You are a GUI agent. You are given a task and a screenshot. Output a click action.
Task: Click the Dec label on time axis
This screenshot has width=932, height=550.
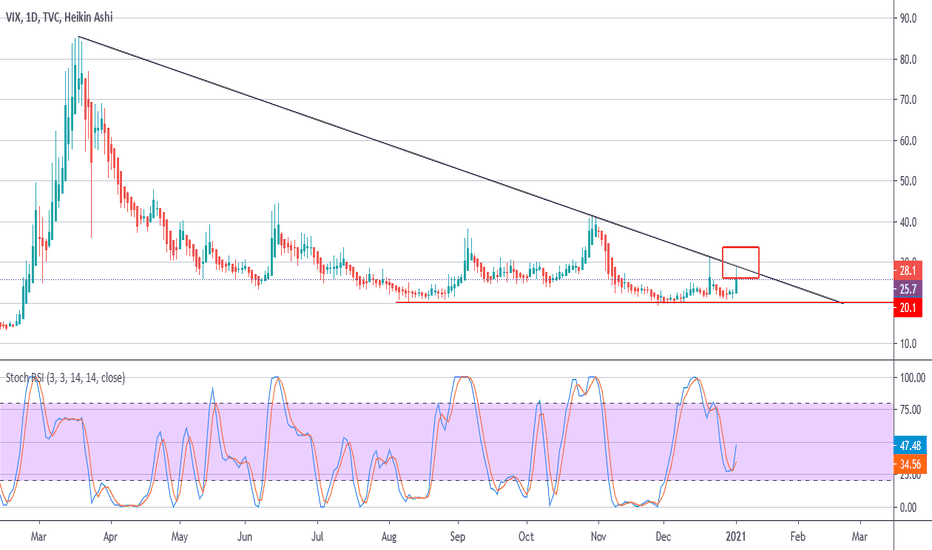[x=663, y=536]
